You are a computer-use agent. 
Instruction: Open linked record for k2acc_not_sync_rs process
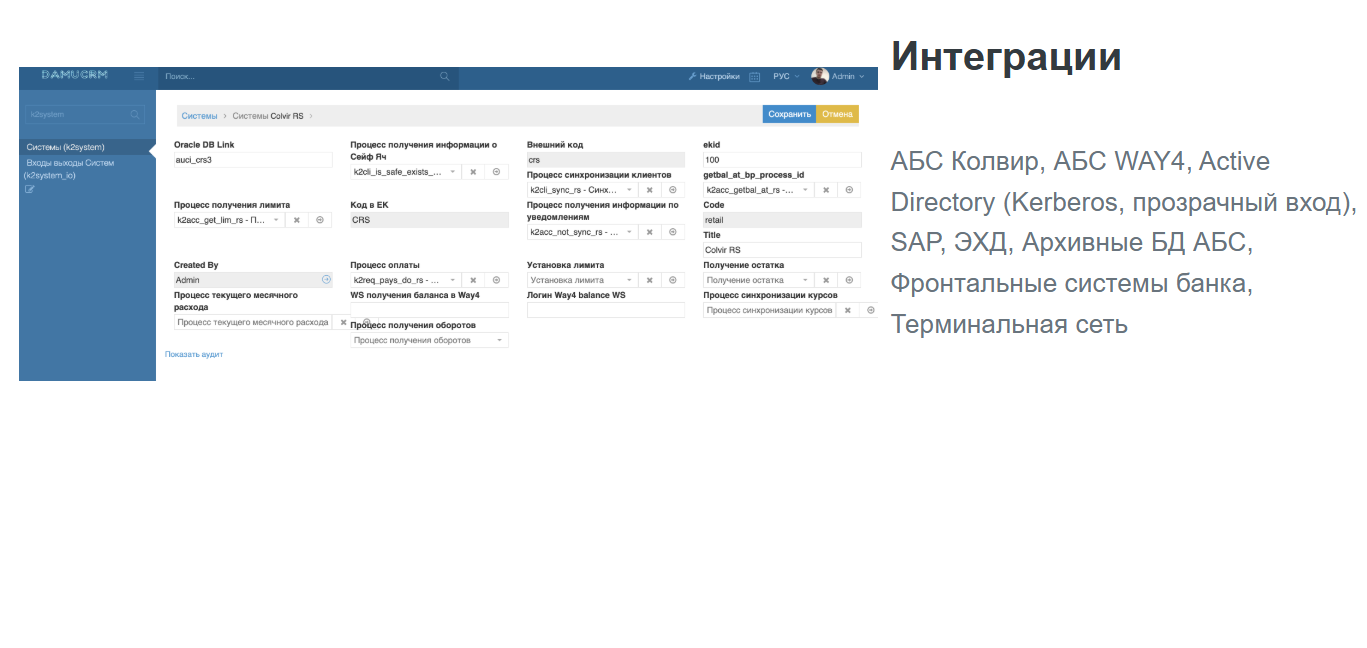coord(673,232)
